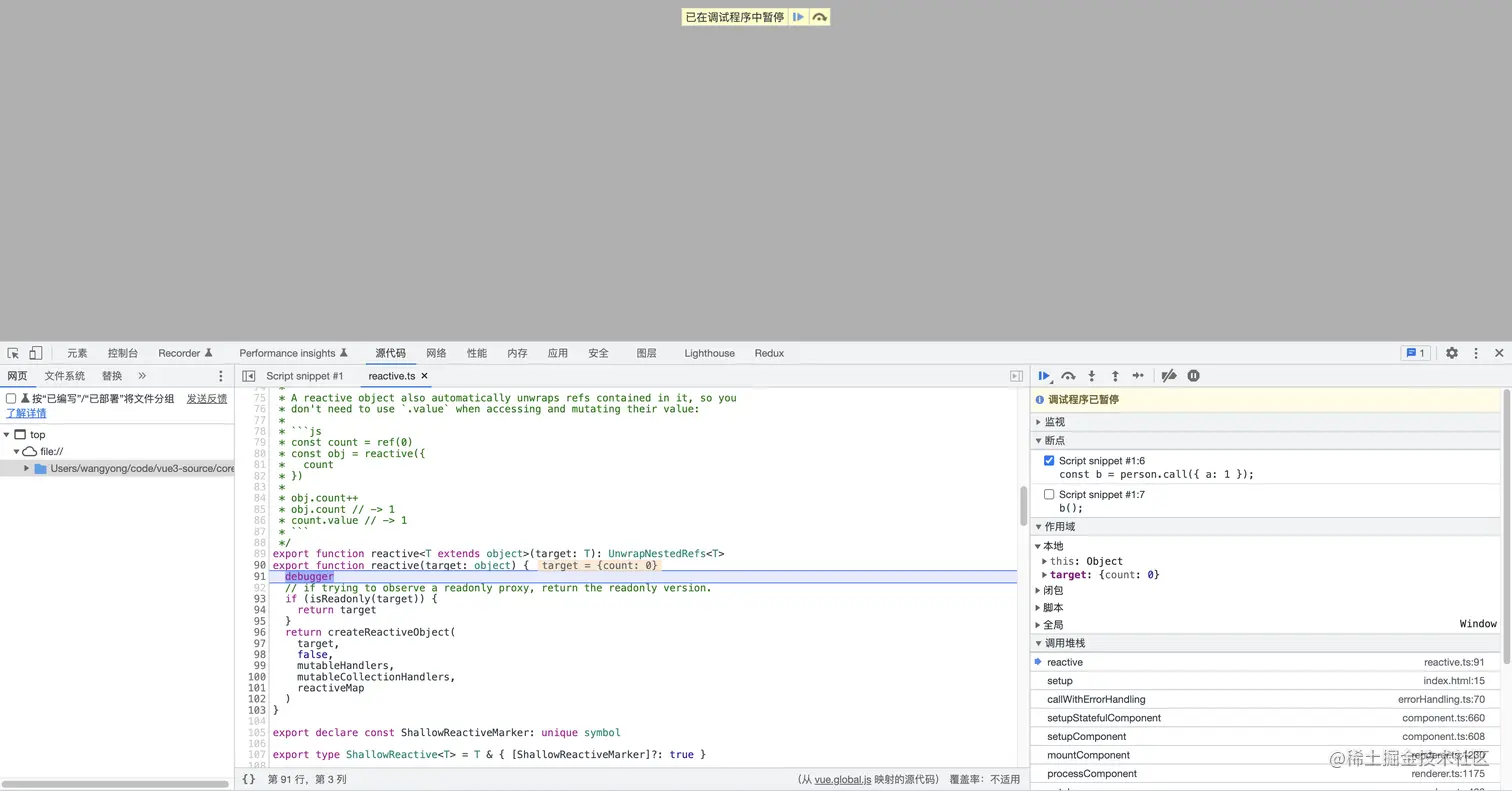Switch to the 性能 (Performance) panel
This screenshot has width=1512, height=791.
click(x=477, y=353)
